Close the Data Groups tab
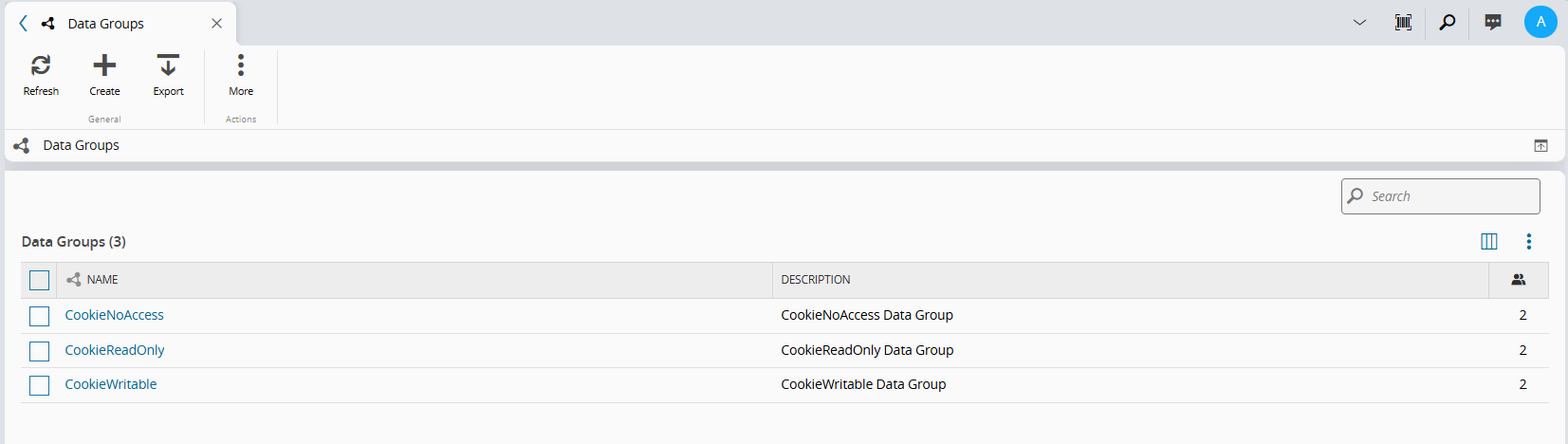Image resolution: width=1568 pixels, height=444 pixels. click(x=216, y=23)
